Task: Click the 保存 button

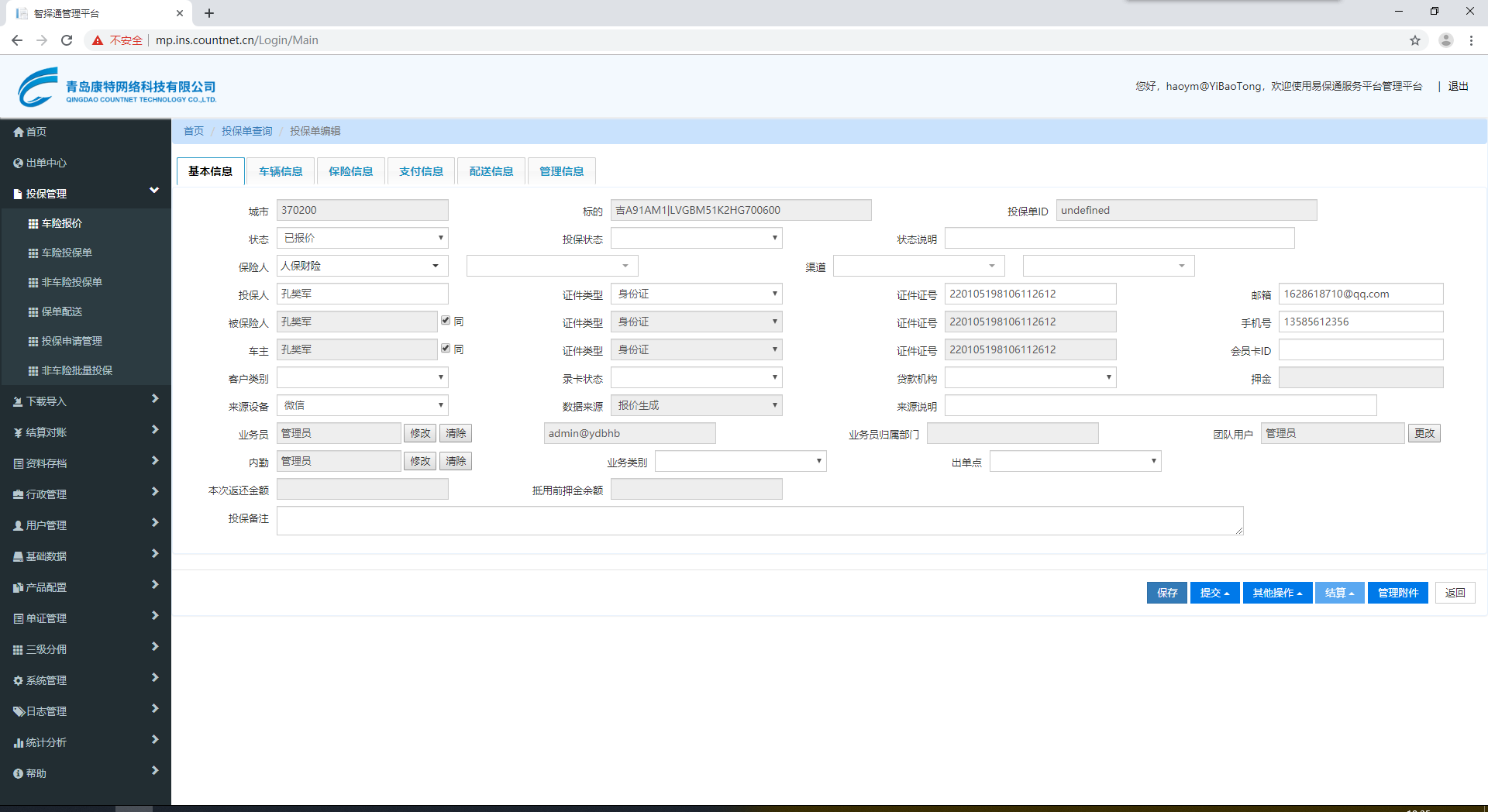Action: tap(1166, 593)
